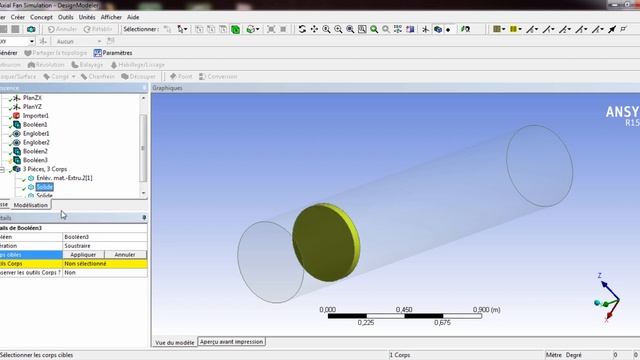Click the pin arrow toolbar icon
This screenshot has height=360, width=640.
(x=612, y=29)
